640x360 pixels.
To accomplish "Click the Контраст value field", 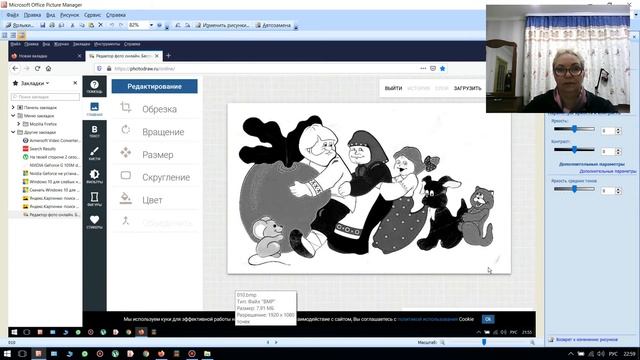I will click(x=608, y=151).
